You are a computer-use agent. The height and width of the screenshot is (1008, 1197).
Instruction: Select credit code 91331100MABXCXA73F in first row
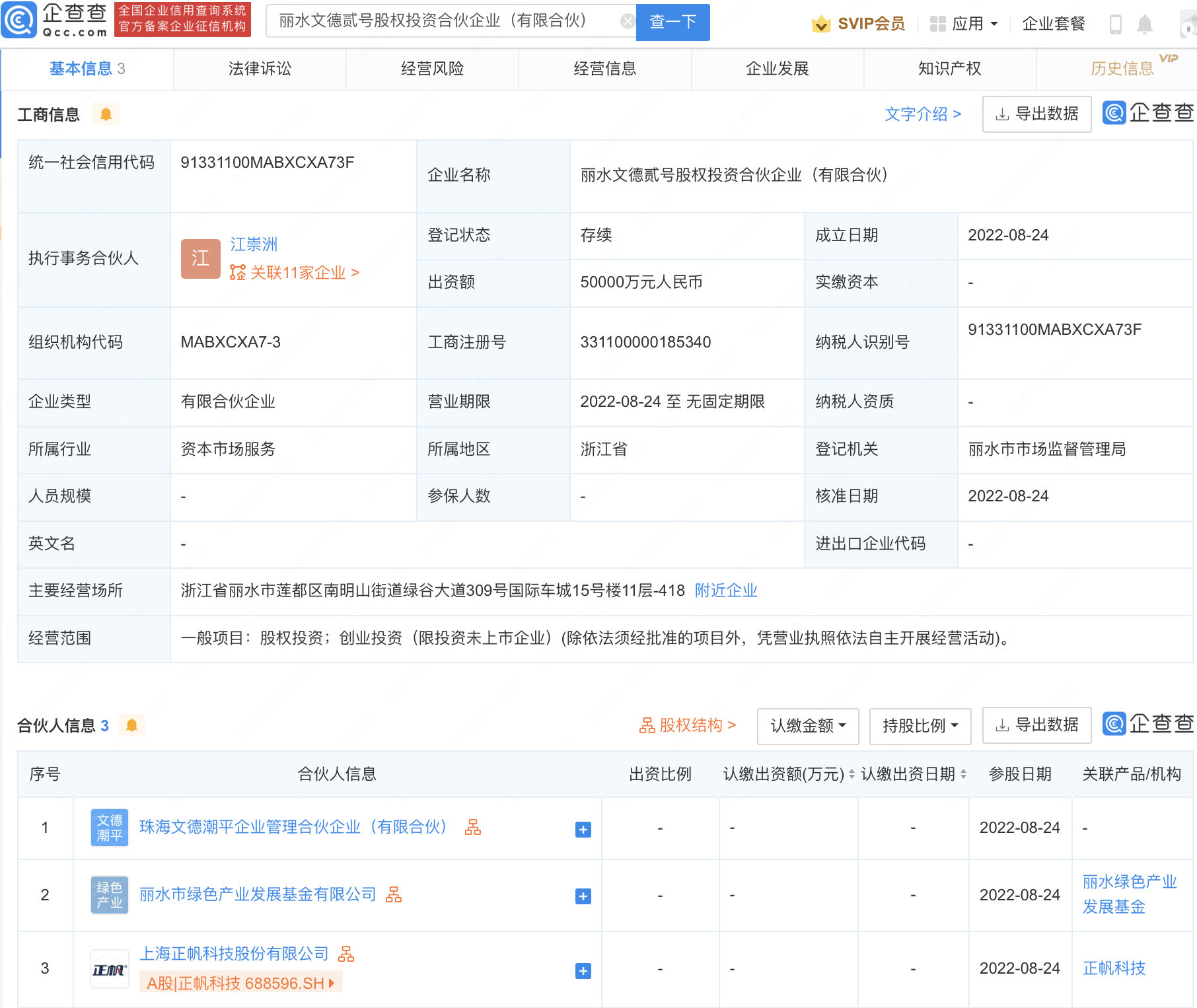coord(268,162)
